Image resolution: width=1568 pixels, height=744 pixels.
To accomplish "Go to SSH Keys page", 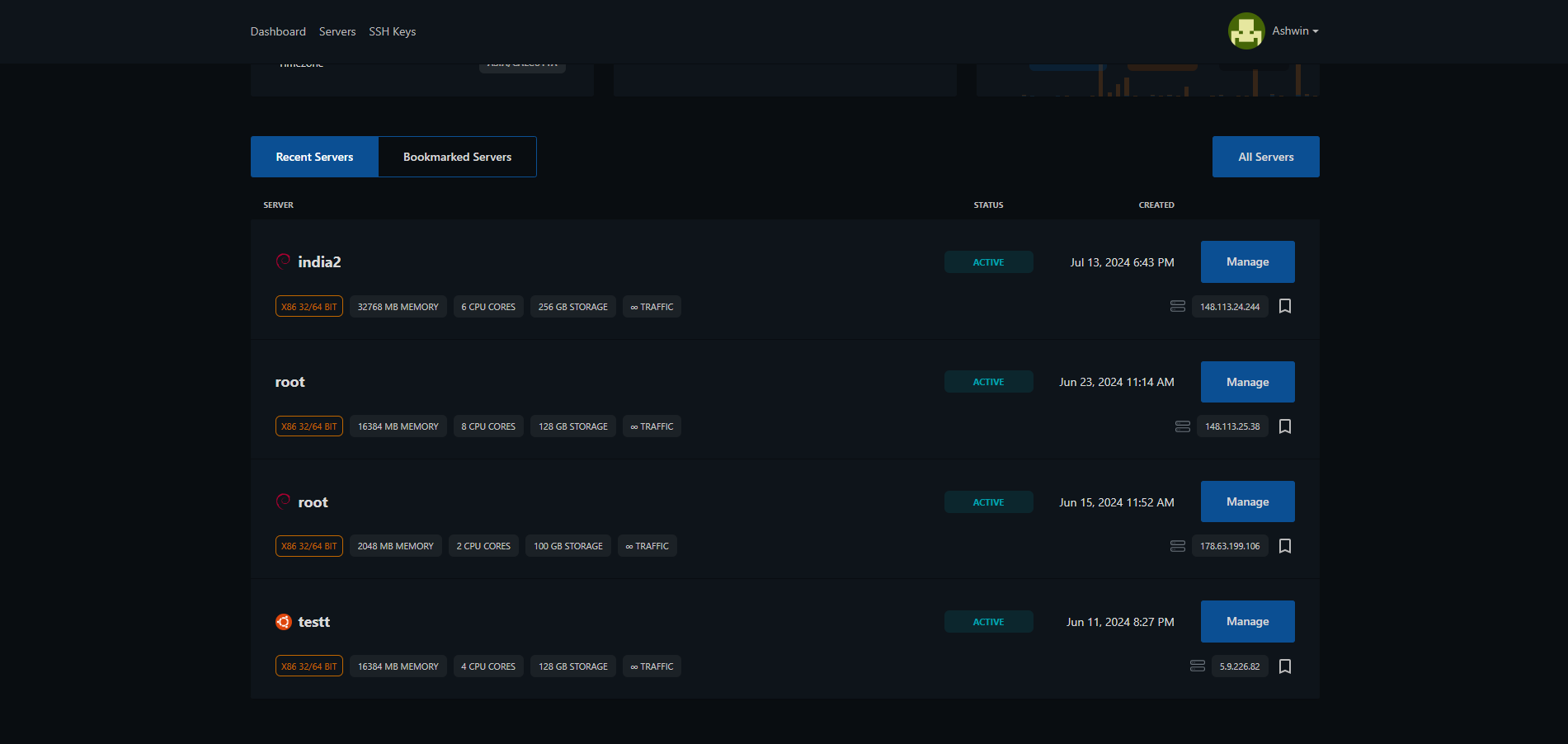I will 392,31.
